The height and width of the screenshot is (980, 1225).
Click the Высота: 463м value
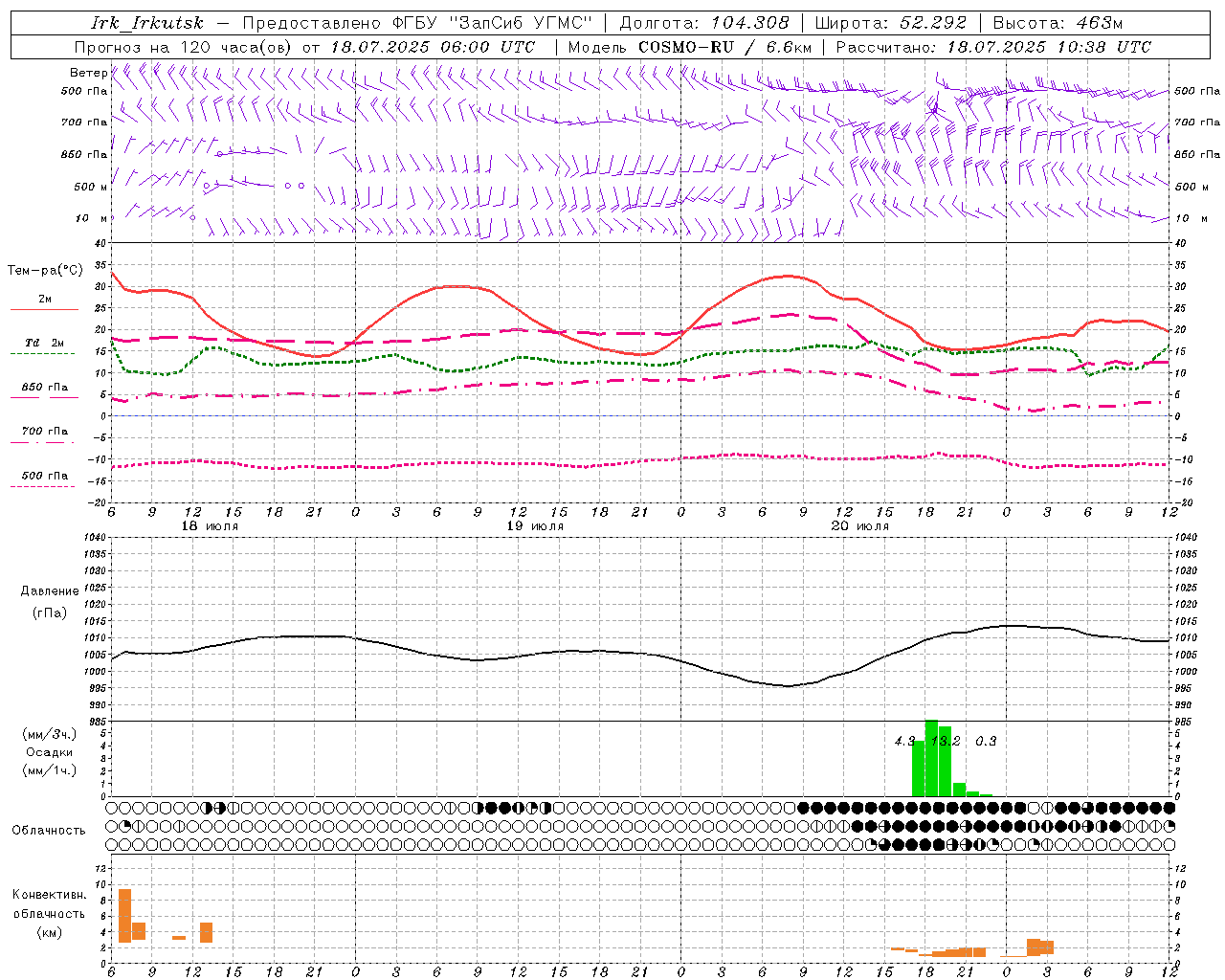click(1058, 23)
